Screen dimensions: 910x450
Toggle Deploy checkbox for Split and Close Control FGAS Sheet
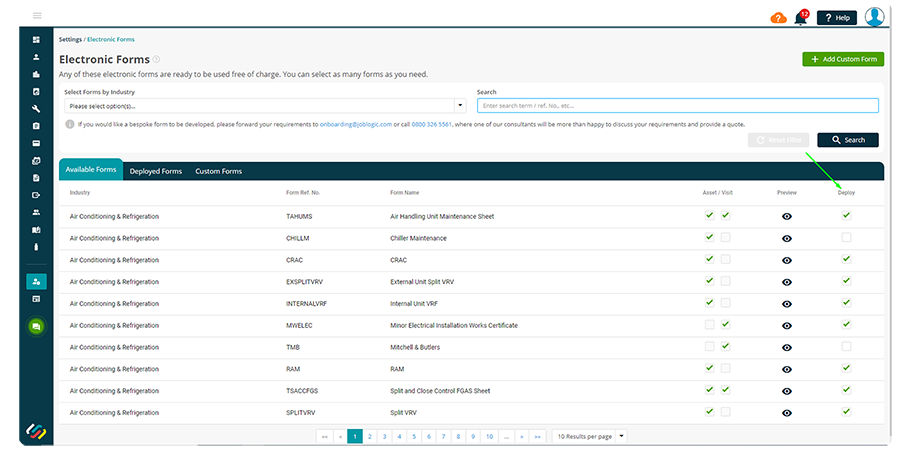coord(846,390)
